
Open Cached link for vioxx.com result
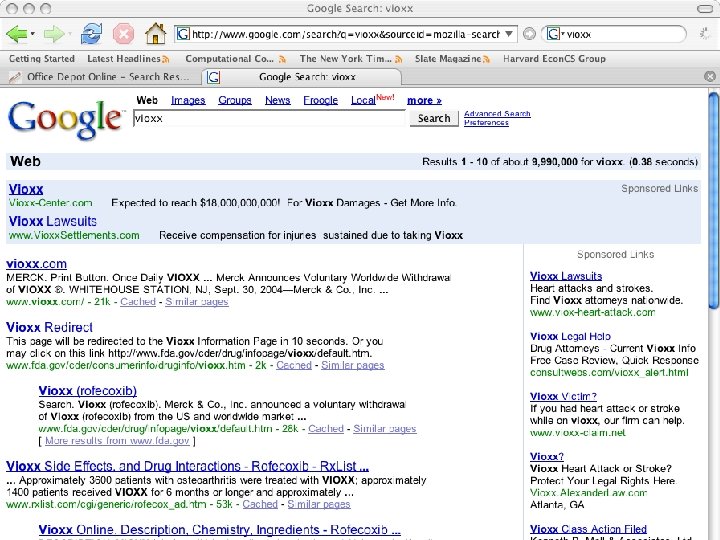[138, 302]
